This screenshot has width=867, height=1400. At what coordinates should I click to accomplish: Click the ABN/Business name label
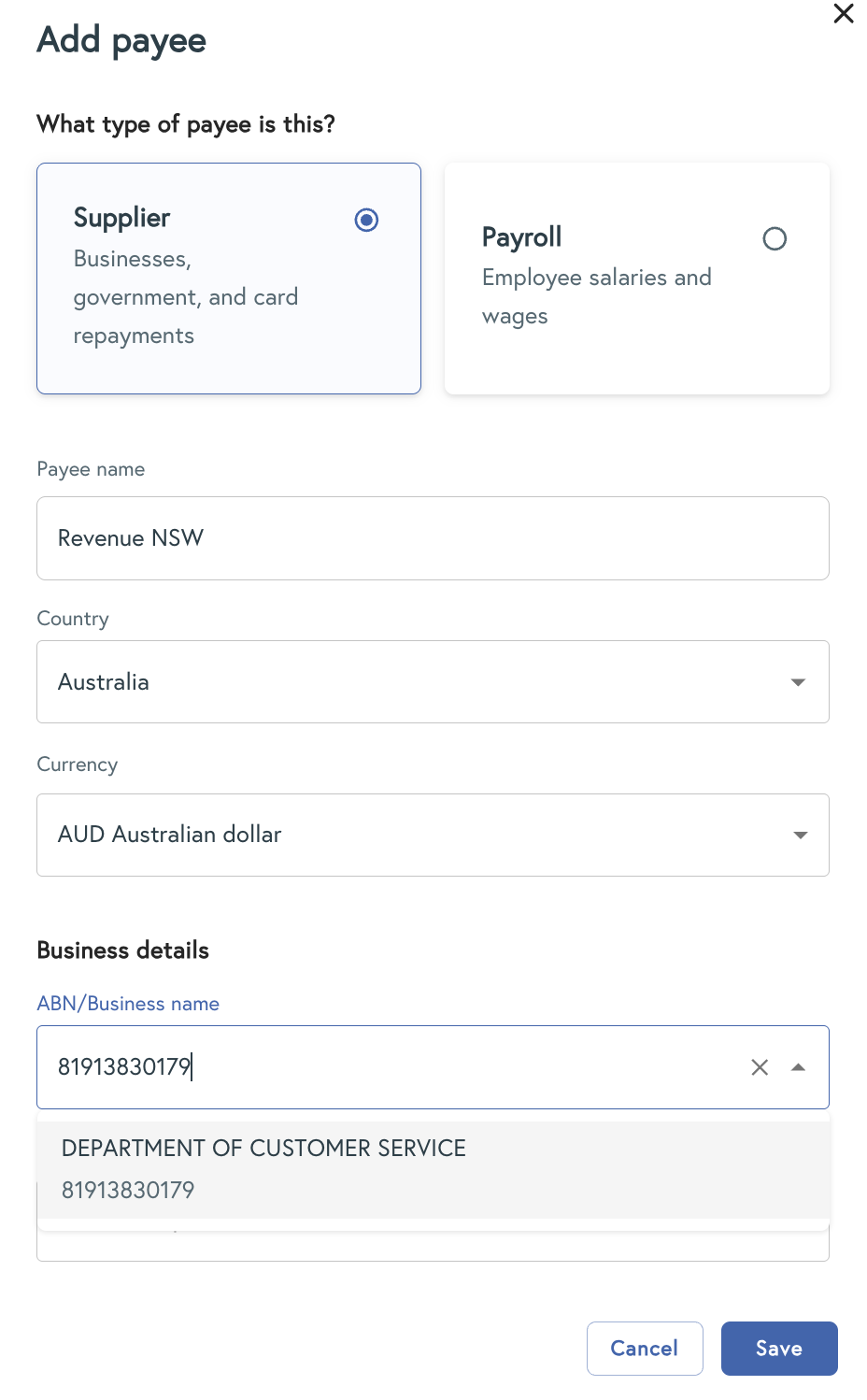point(128,1004)
